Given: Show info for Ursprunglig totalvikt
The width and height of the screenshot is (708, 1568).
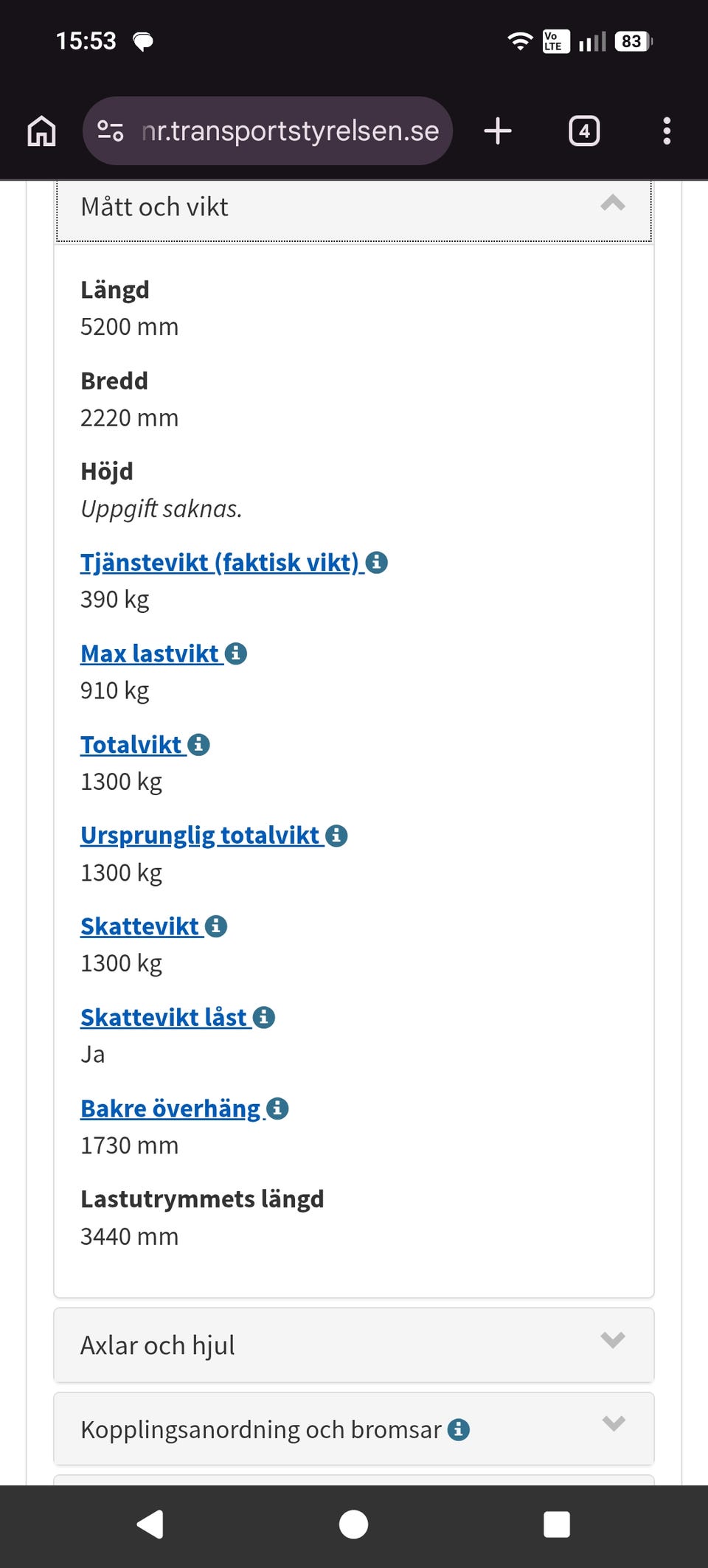Looking at the screenshot, I should pos(336,836).
